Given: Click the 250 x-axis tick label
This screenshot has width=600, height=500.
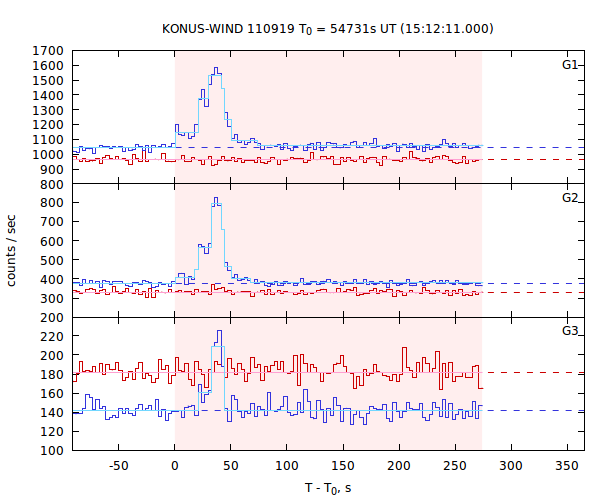Looking at the screenshot, I should (x=455, y=466).
